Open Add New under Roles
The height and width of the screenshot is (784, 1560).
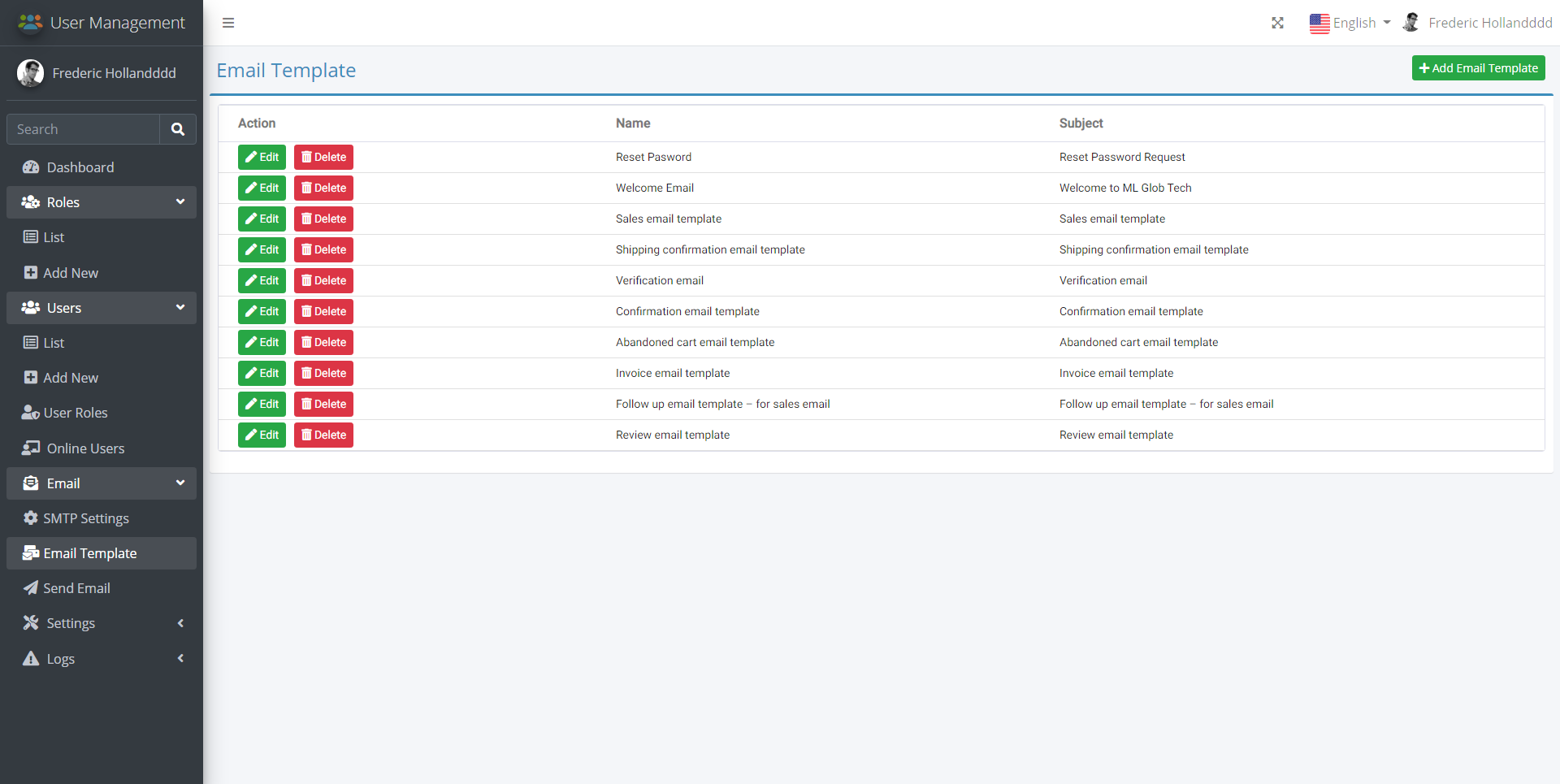point(102,273)
